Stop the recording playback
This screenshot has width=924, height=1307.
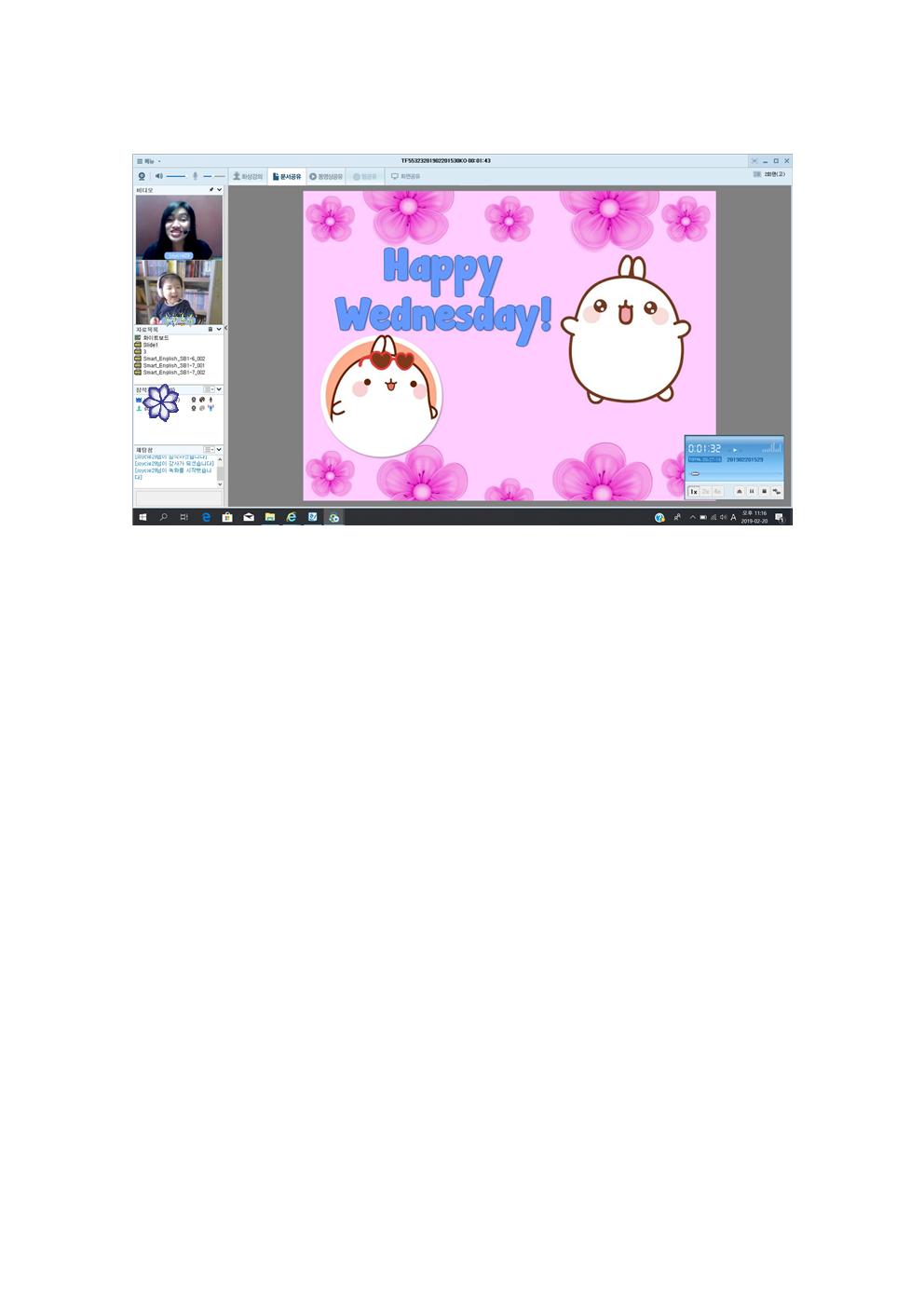[764, 491]
